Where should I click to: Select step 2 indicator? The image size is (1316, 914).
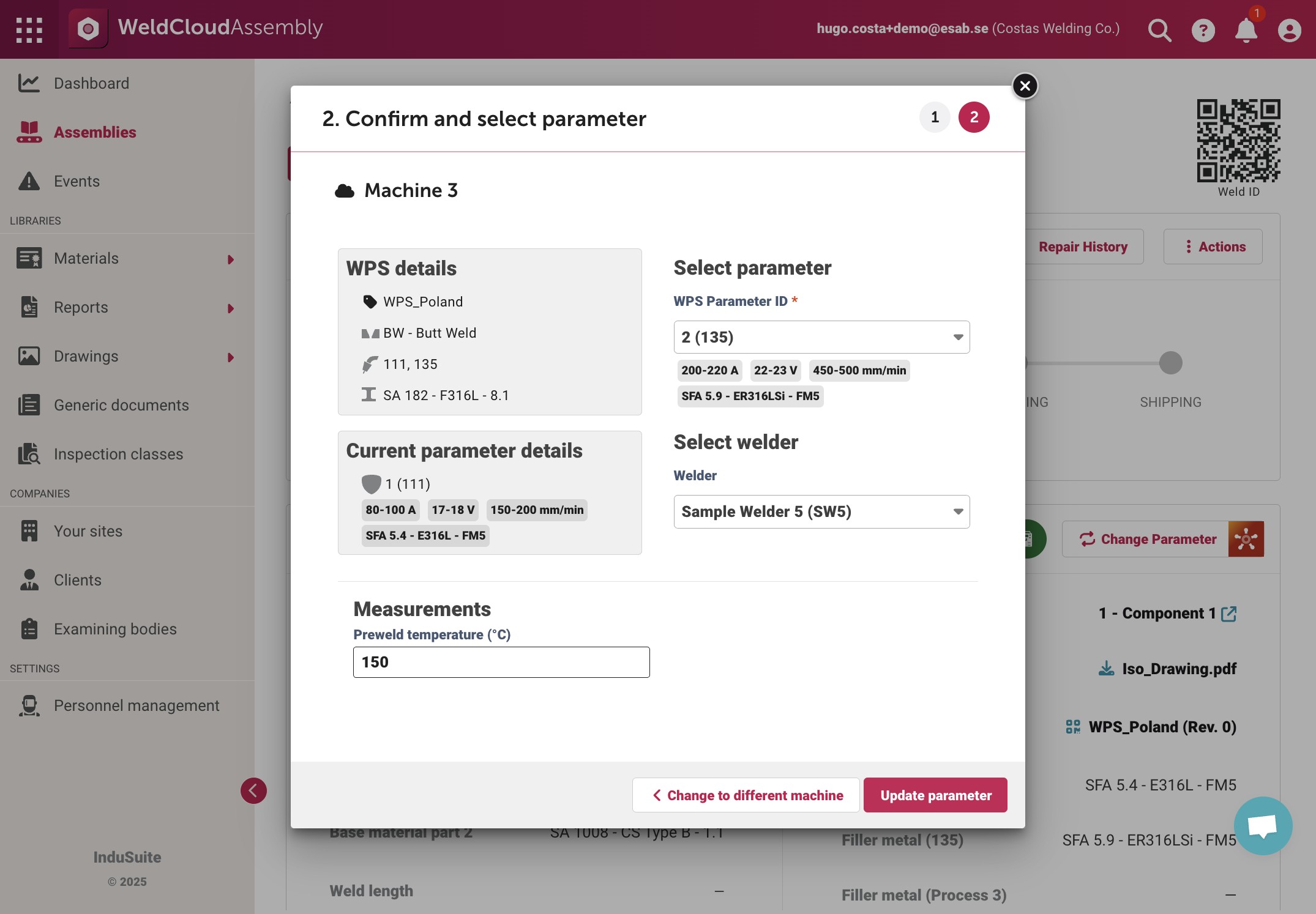coord(974,117)
